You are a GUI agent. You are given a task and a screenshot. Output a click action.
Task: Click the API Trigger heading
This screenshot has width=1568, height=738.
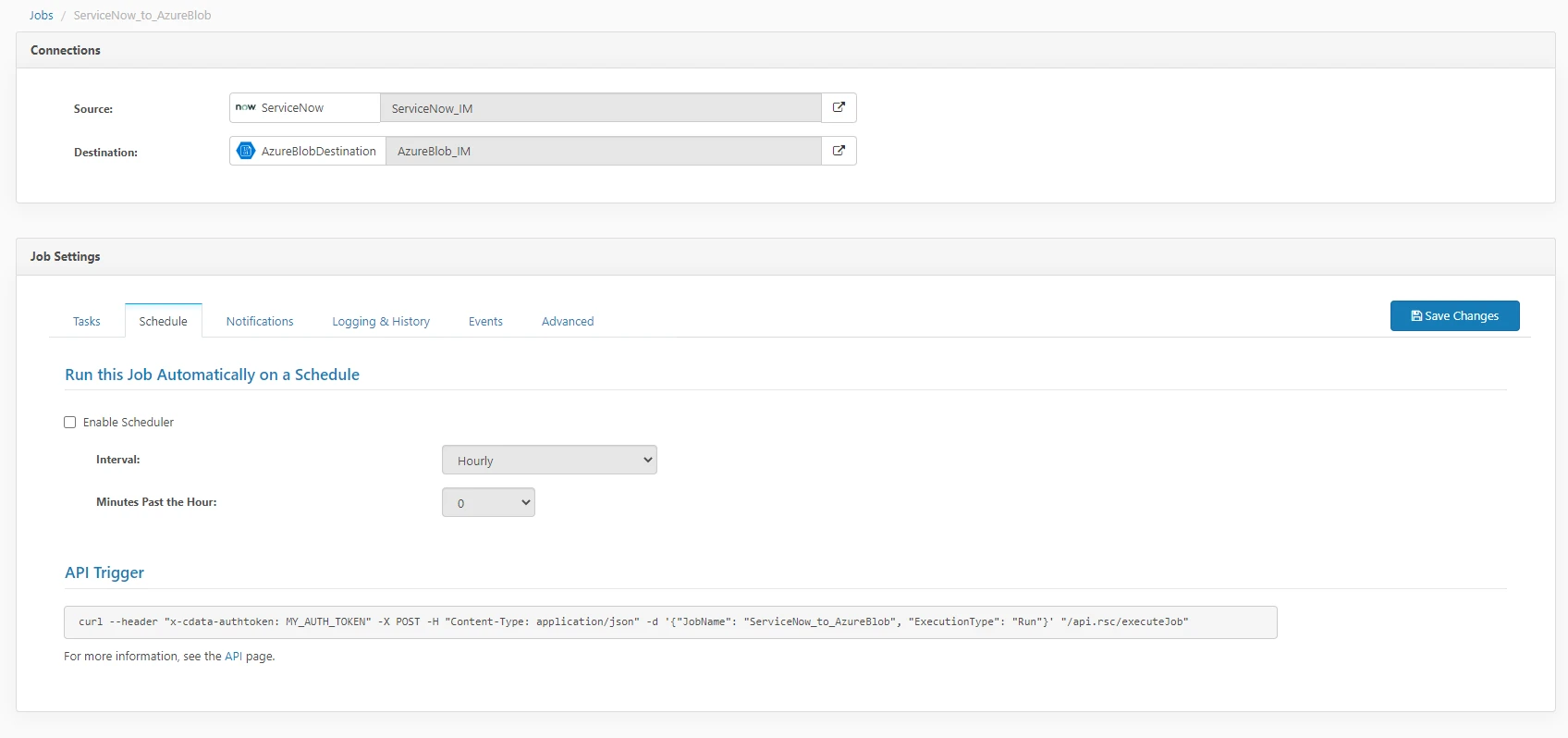(104, 572)
